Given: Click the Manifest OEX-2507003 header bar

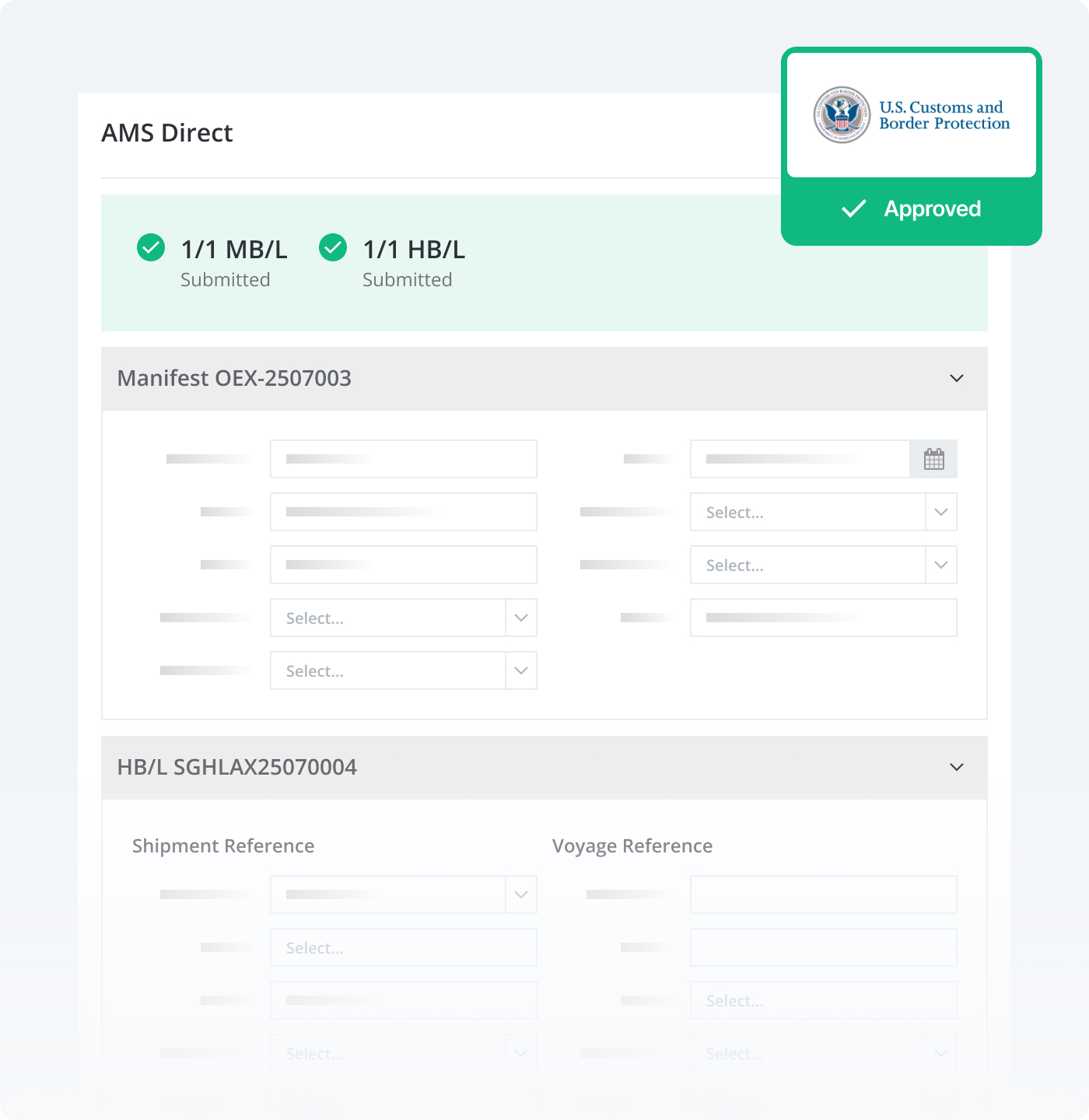Looking at the screenshot, I should [x=544, y=378].
